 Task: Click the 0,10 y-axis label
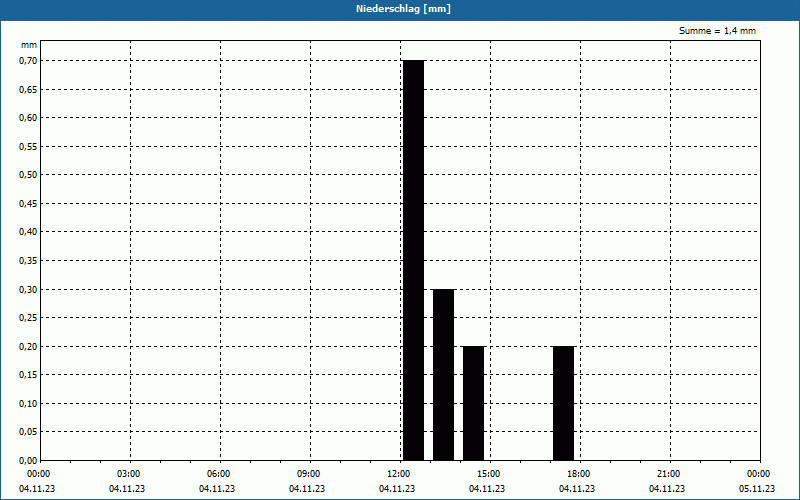pyautogui.click(x=29, y=404)
